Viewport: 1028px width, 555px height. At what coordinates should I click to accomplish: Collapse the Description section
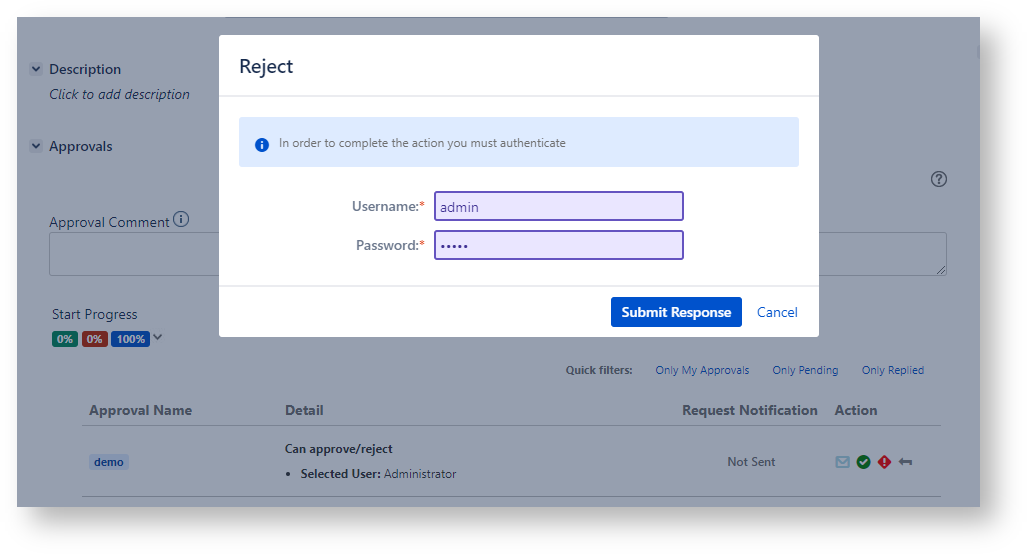click(x=36, y=69)
